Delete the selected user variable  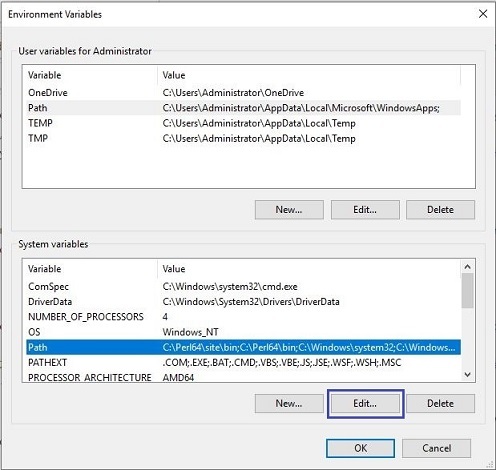click(x=440, y=210)
